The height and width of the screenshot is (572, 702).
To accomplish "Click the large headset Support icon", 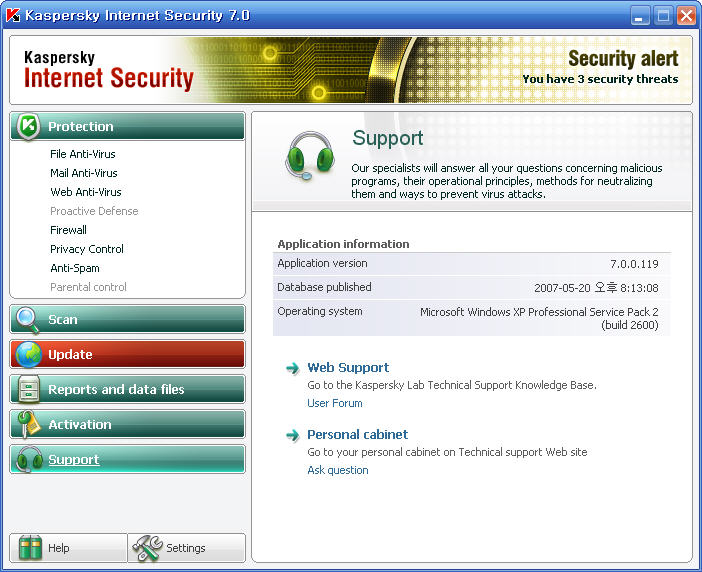I will click(310, 156).
